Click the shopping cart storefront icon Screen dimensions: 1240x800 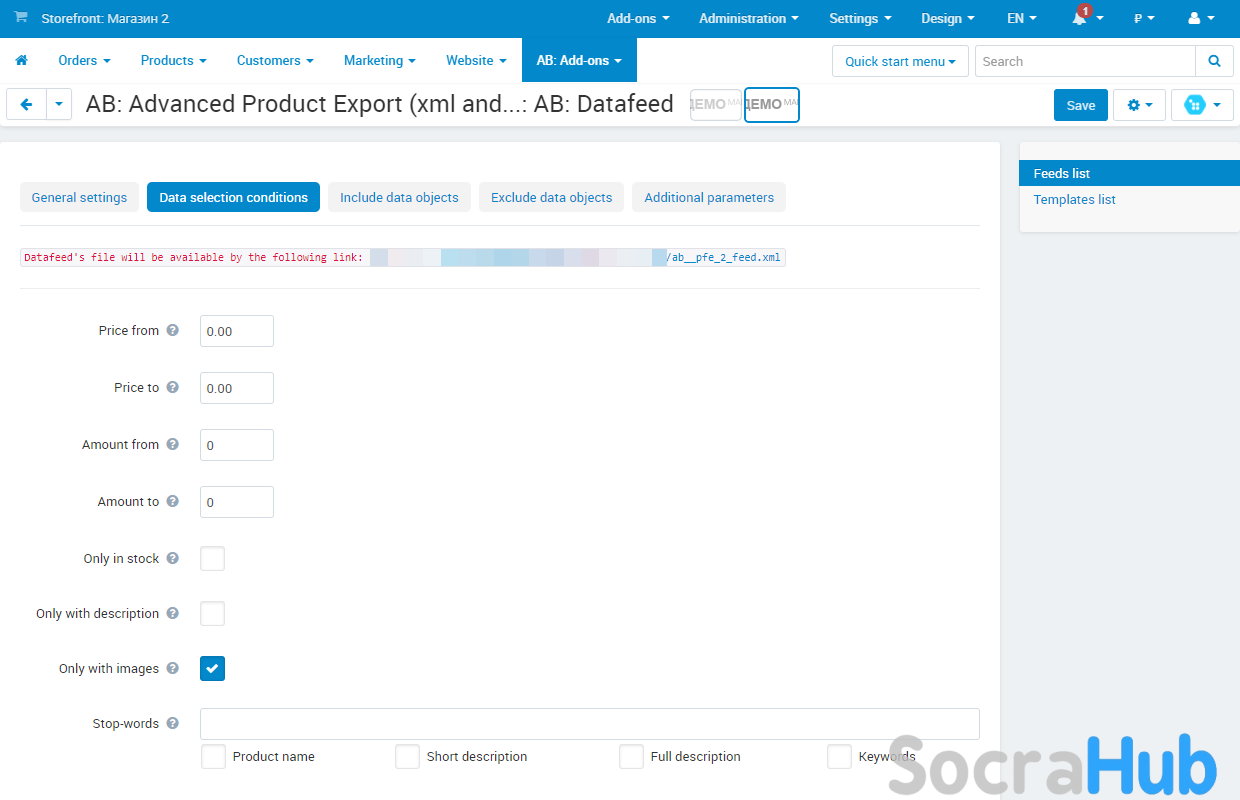coord(21,18)
